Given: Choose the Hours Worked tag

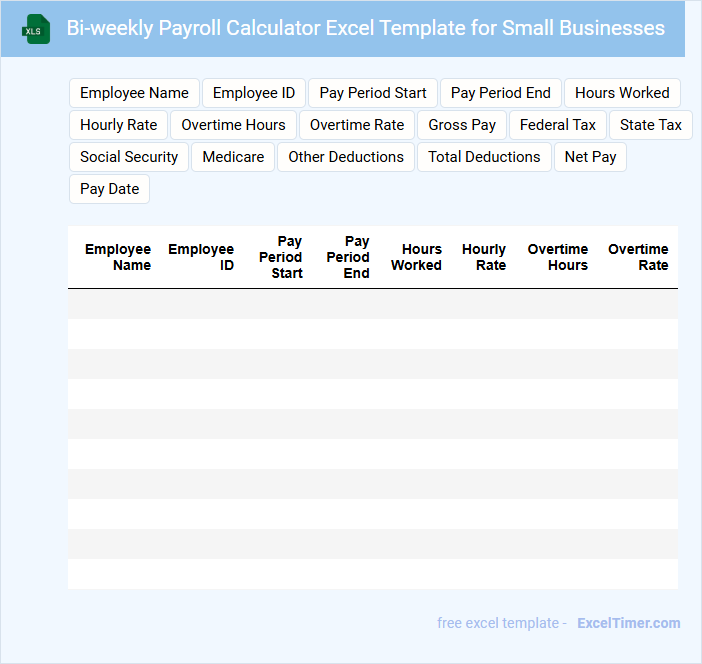Looking at the screenshot, I should [622, 93].
